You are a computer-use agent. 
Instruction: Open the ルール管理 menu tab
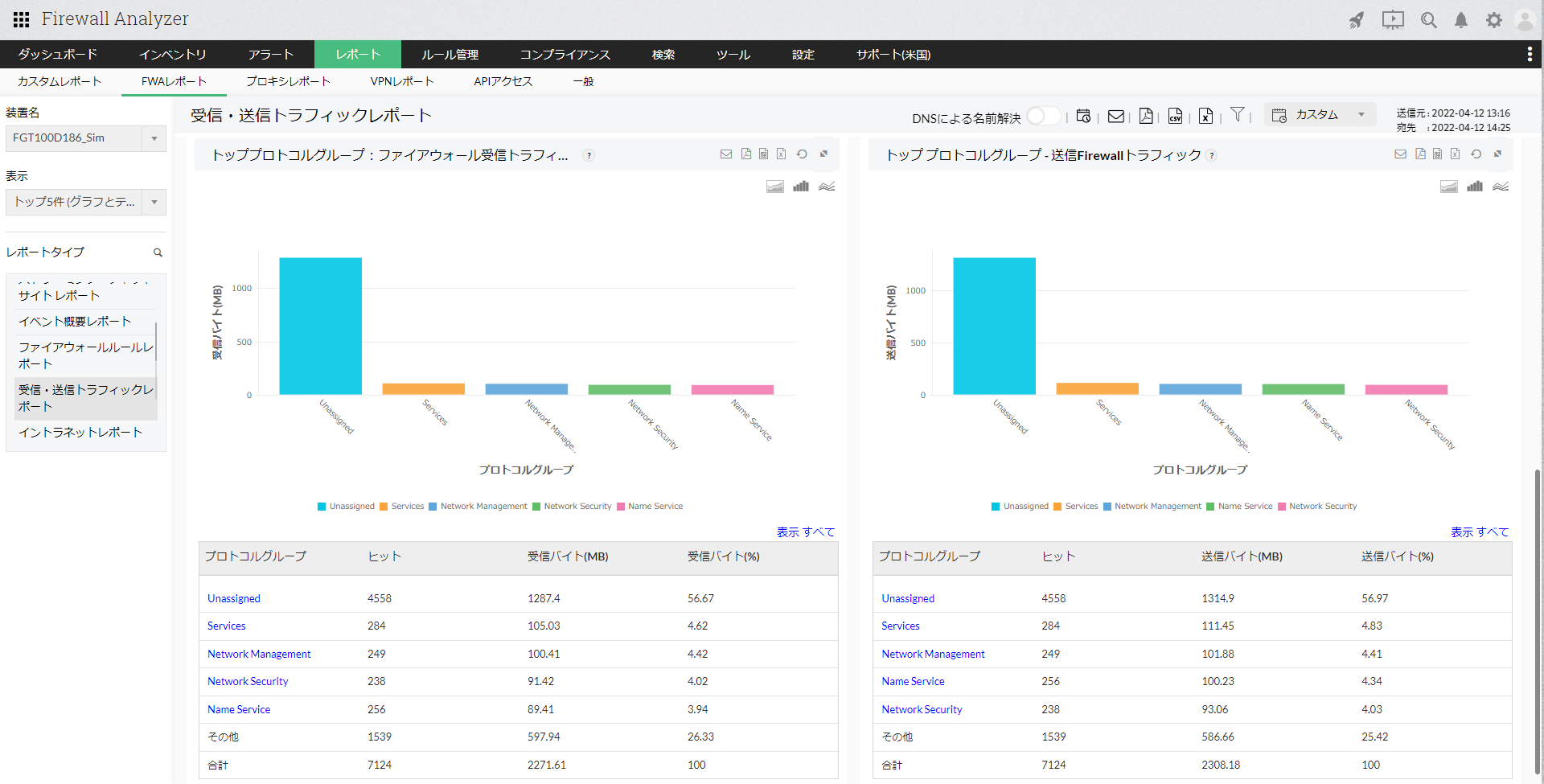450,55
